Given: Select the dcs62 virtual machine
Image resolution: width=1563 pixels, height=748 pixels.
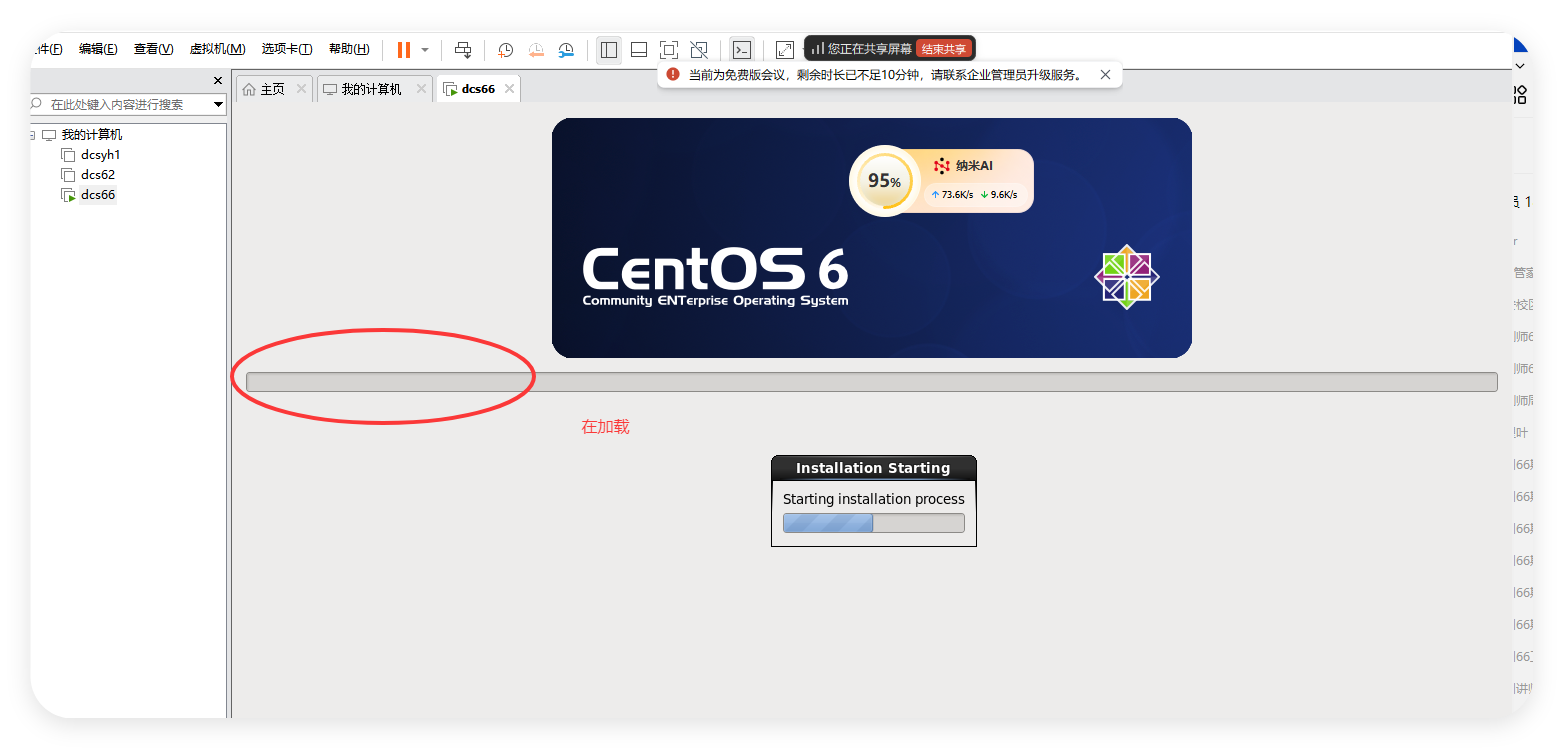Looking at the screenshot, I should click(98, 175).
